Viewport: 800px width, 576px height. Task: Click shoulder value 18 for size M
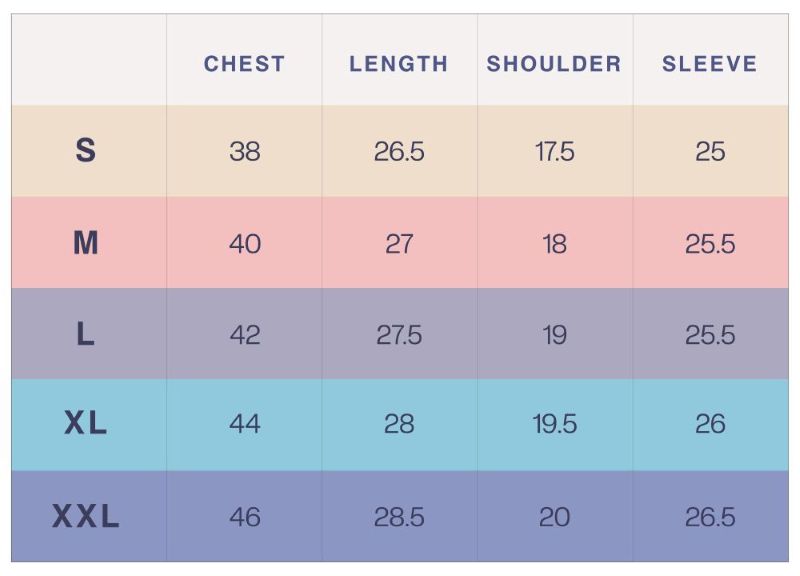coord(554,244)
